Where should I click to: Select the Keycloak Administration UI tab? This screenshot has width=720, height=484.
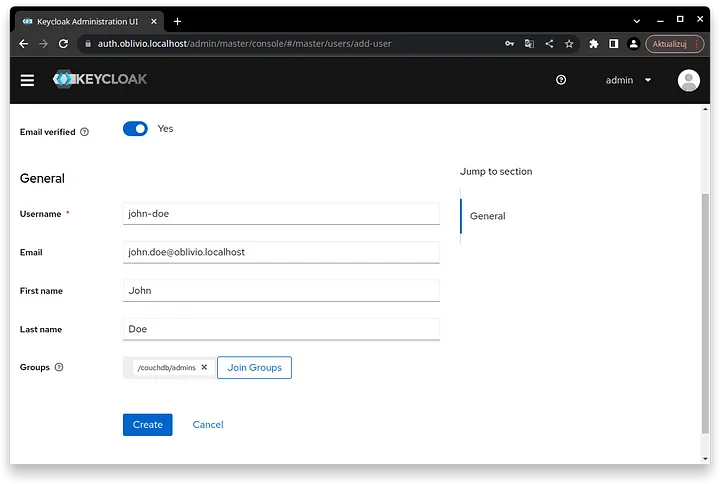tap(90, 21)
